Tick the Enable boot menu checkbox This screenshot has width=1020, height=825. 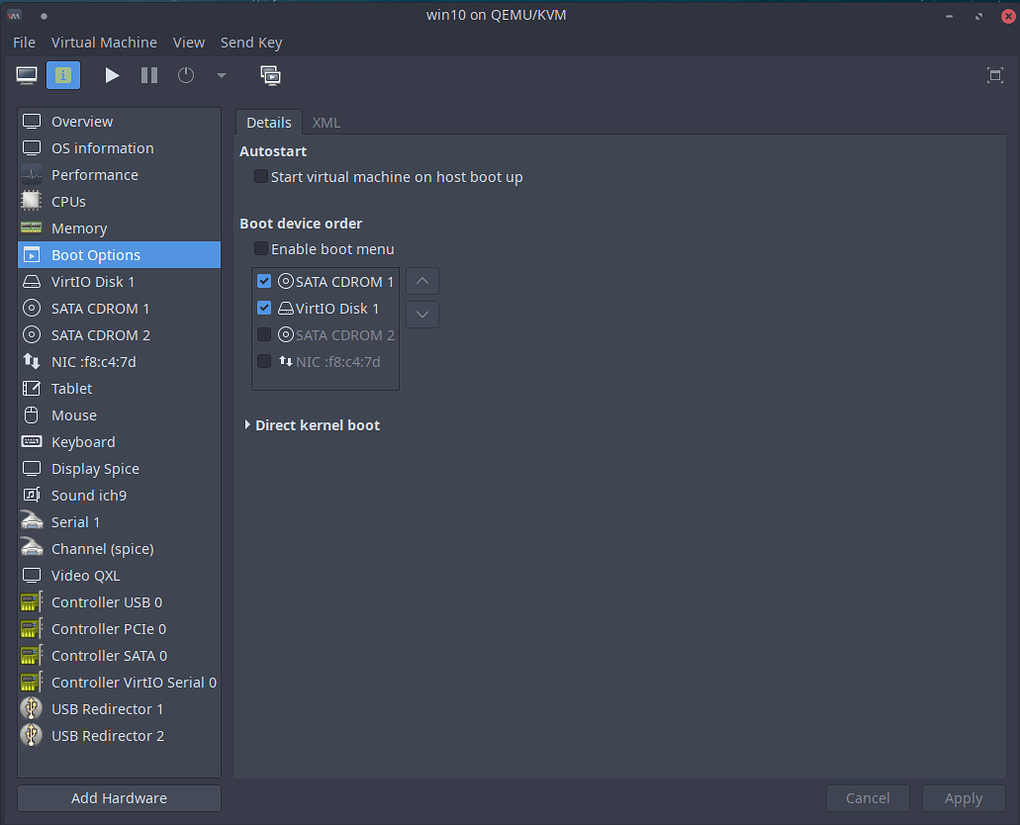tap(261, 249)
